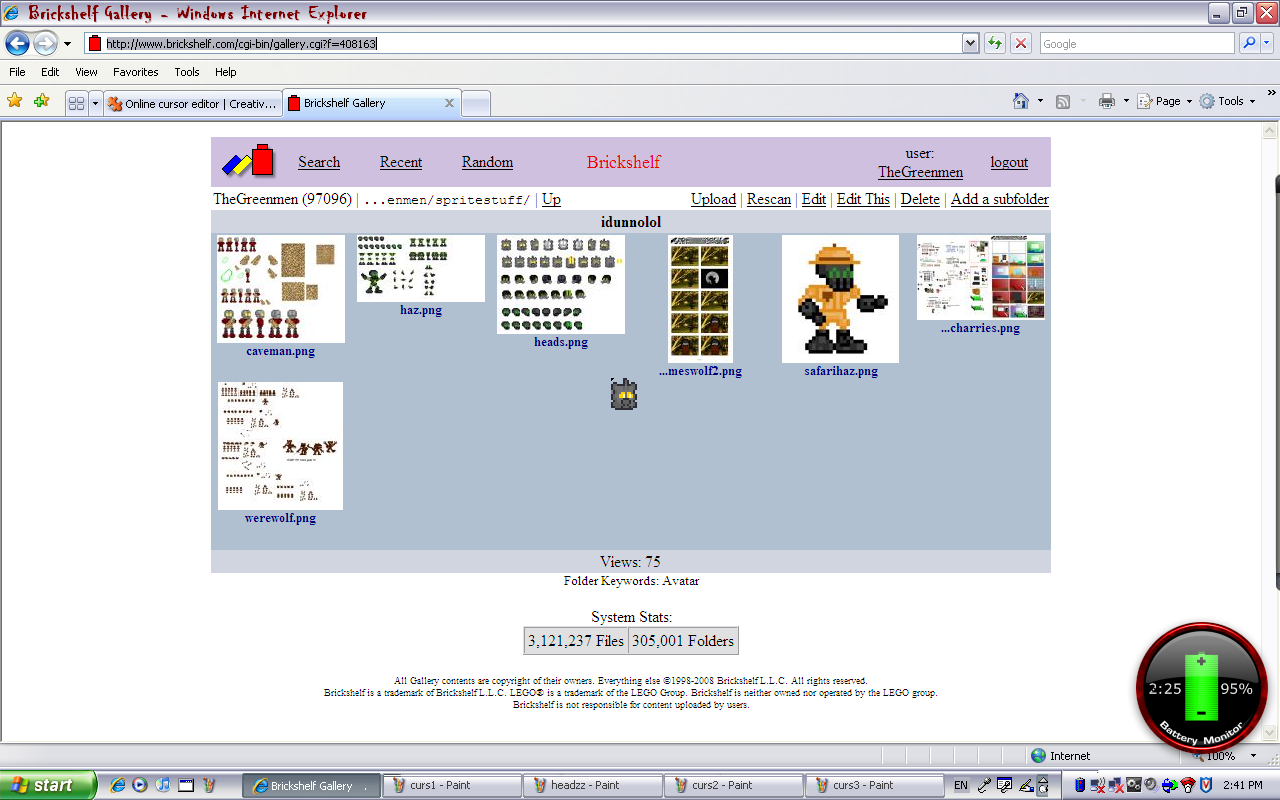Open Favorites Center with star icon
Screen dimensions: 1280x800
click(13, 101)
